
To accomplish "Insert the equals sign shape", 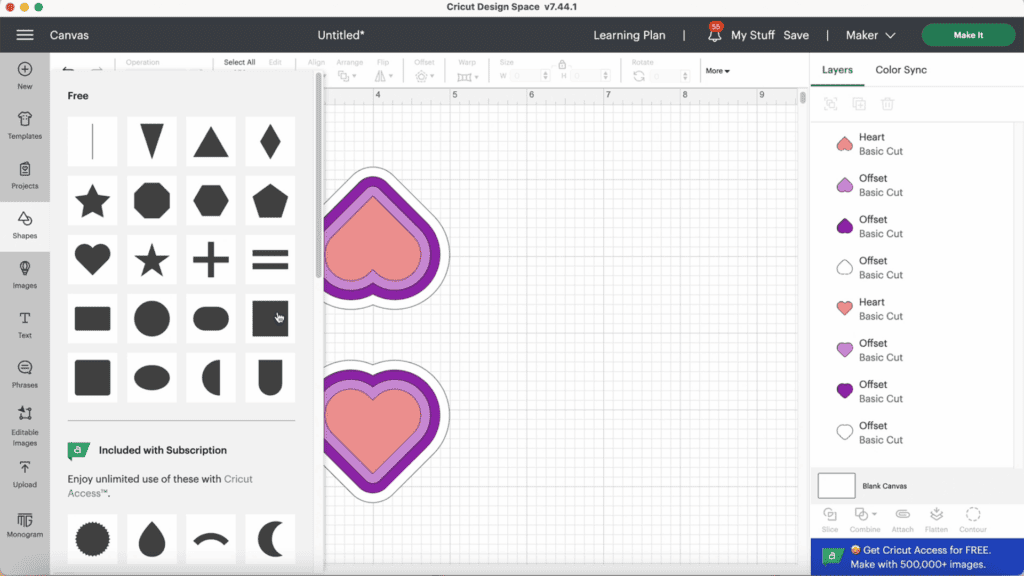I will (x=270, y=259).
